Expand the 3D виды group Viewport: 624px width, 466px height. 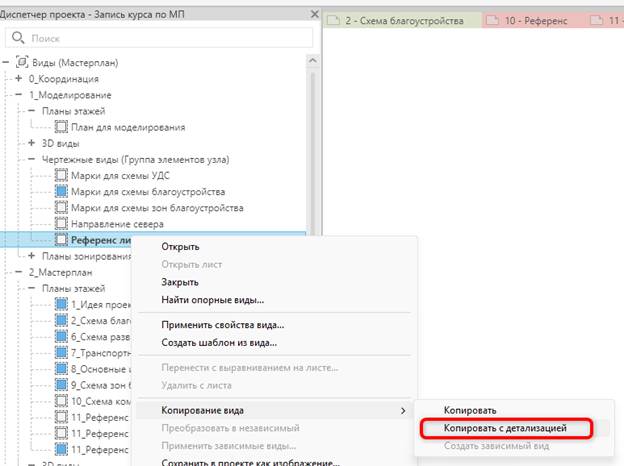coord(32,143)
